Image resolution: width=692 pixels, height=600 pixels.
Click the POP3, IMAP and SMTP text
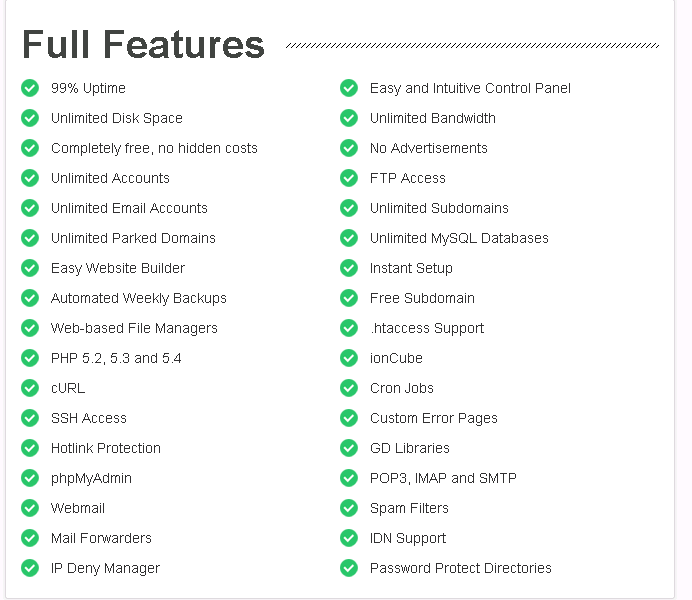pos(443,478)
